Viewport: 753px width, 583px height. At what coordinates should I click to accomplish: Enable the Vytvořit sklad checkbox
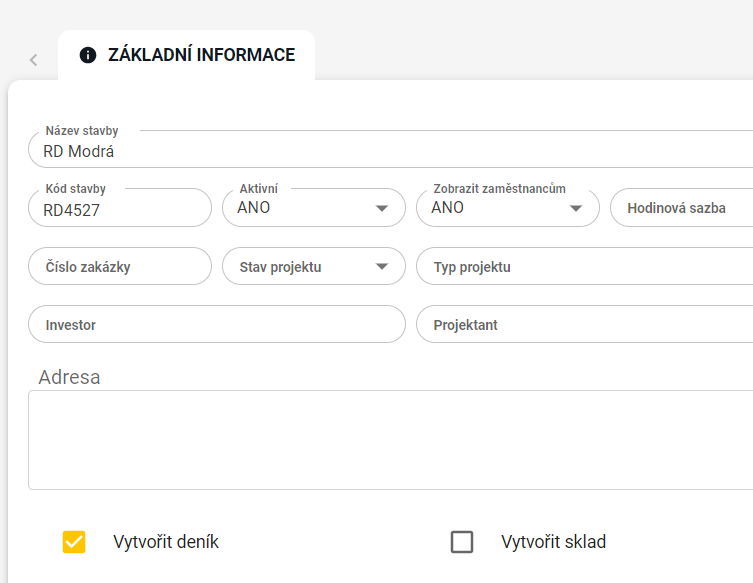pyautogui.click(x=462, y=542)
